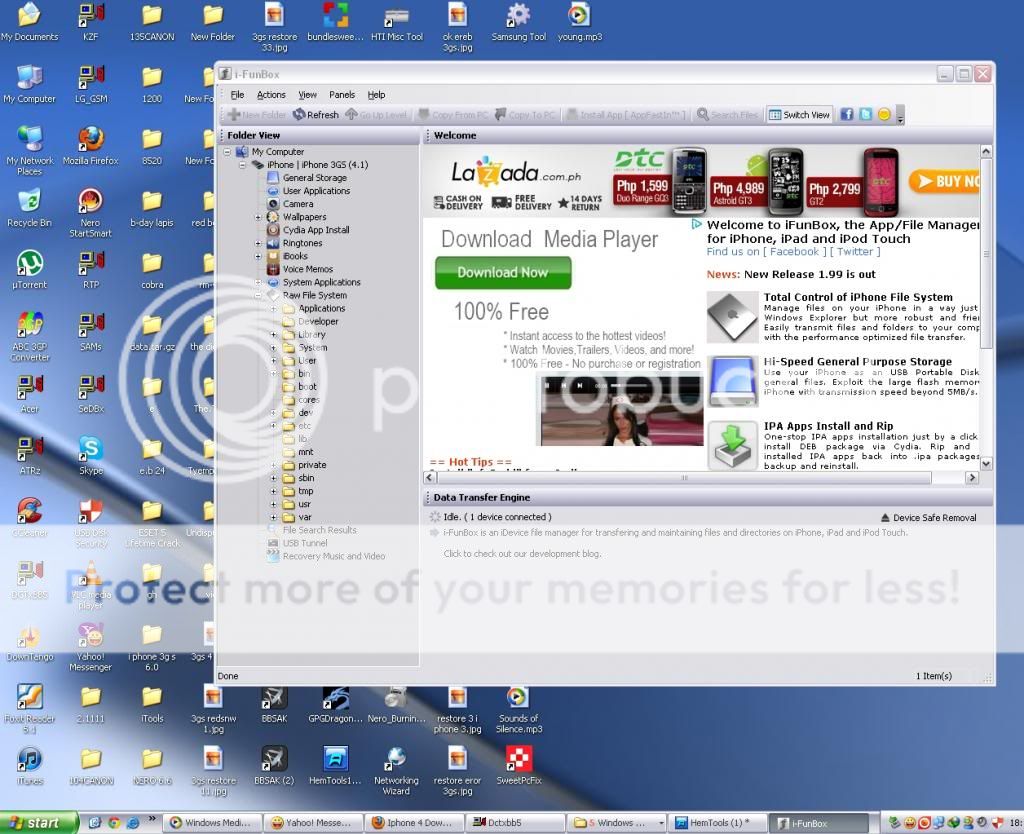
Task: Open Recycle Bin desktop icon
Action: pos(29,208)
